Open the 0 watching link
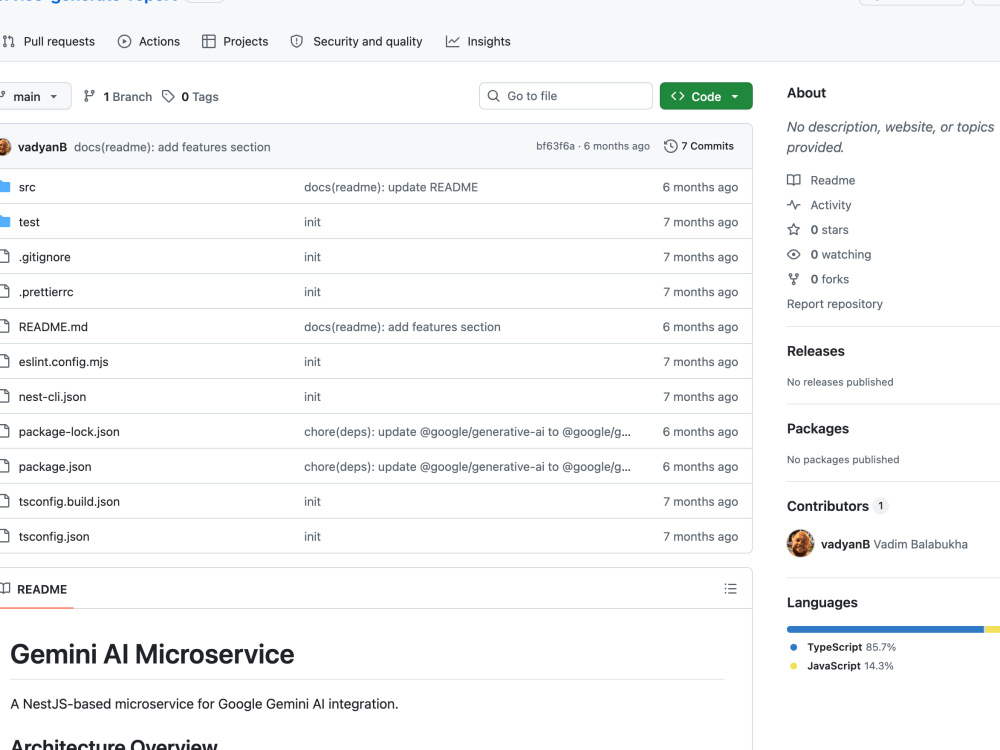This screenshot has height=750, width=1000. click(x=841, y=254)
